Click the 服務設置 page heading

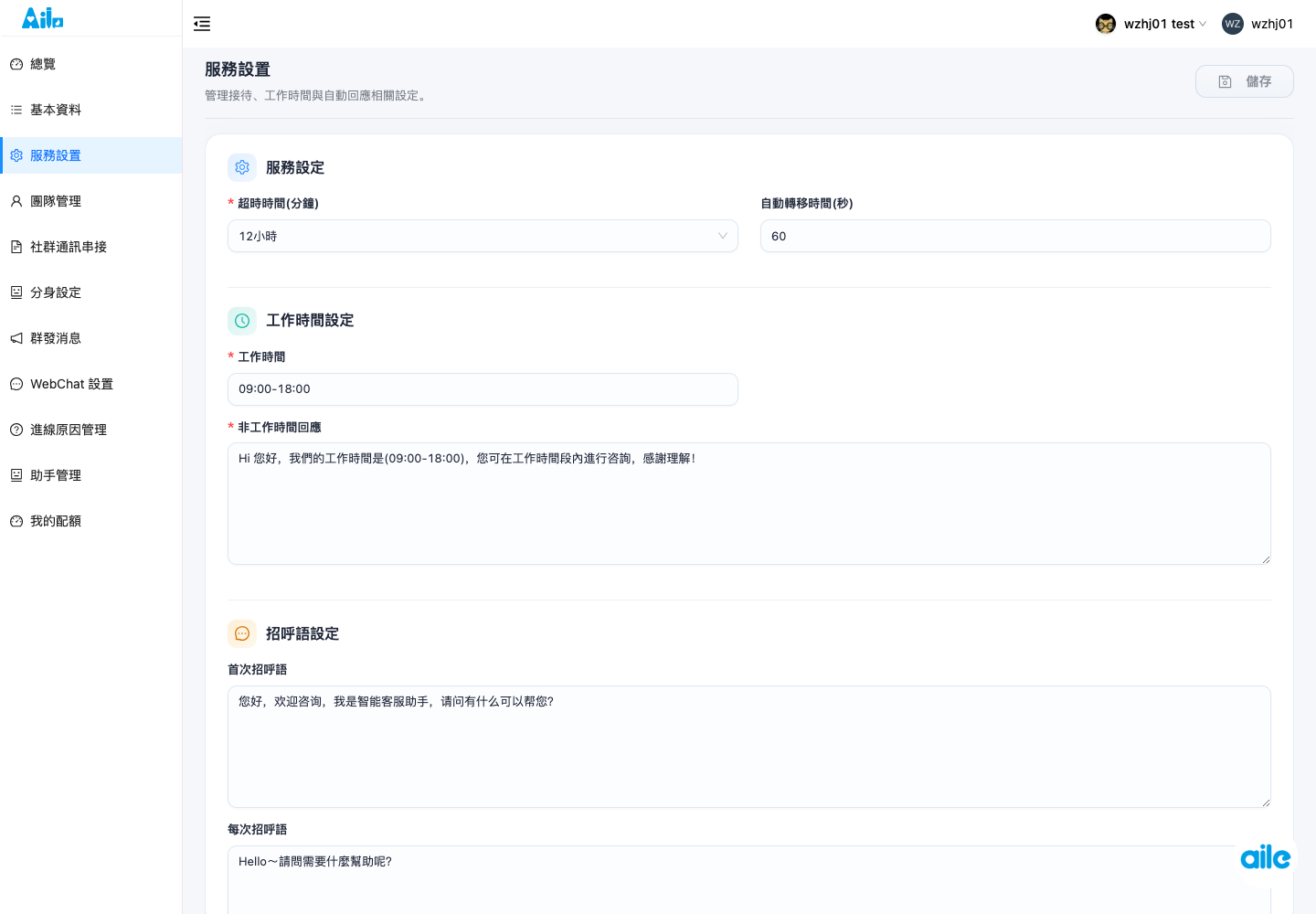(x=238, y=69)
